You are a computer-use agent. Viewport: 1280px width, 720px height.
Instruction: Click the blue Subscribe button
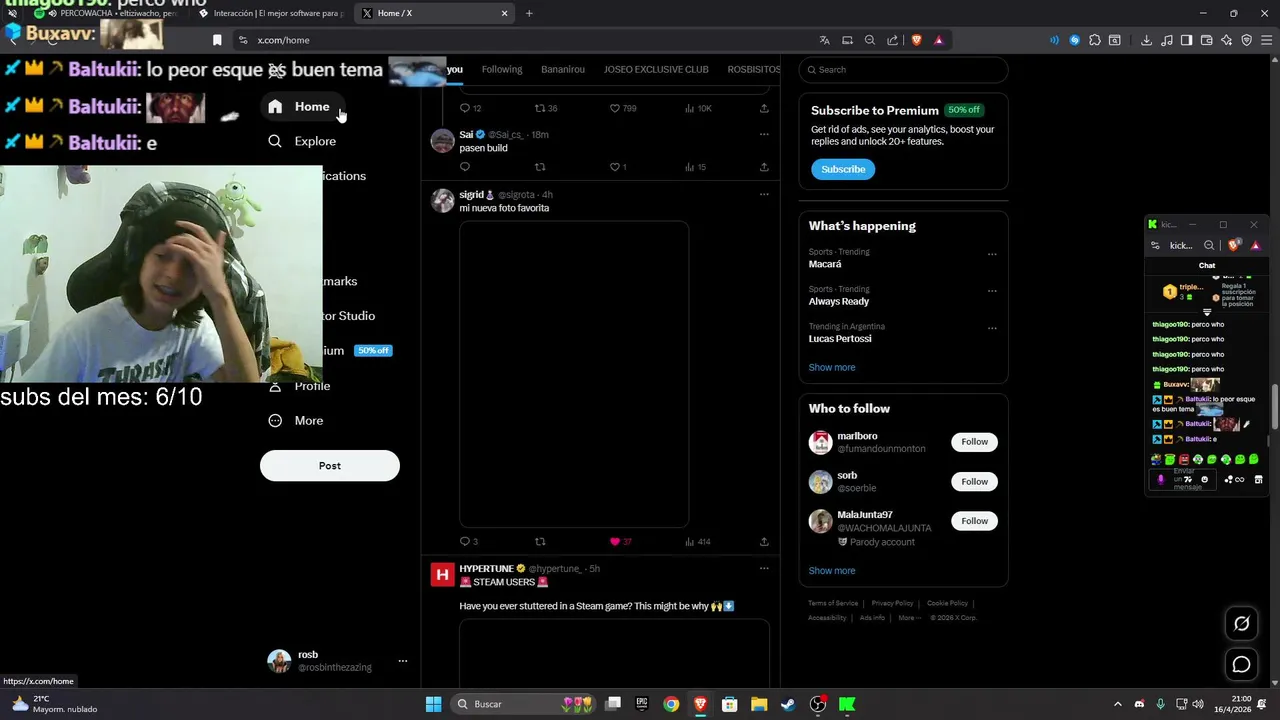pyautogui.click(x=843, y=169)
